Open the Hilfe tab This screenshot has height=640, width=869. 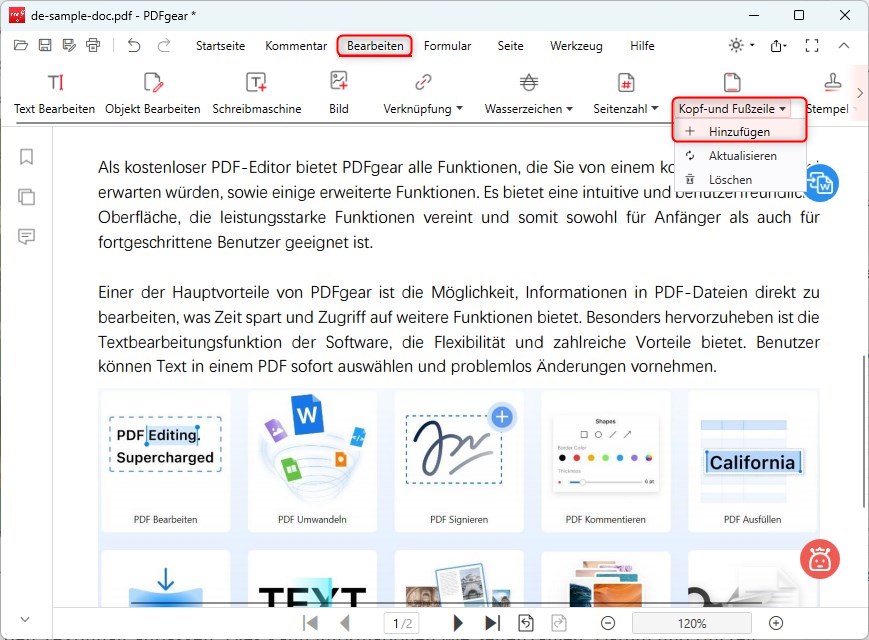click(x=642, y=46)
